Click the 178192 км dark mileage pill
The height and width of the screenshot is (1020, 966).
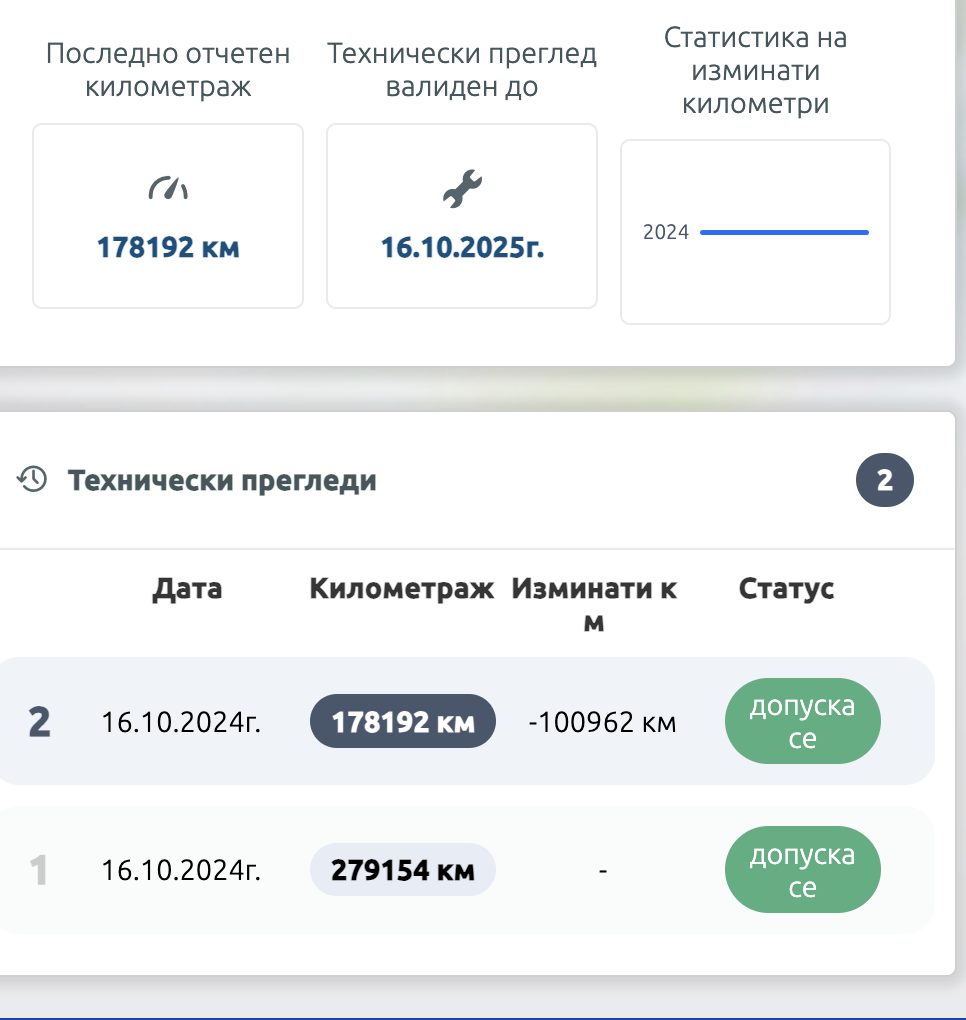(x=403, y=721)
